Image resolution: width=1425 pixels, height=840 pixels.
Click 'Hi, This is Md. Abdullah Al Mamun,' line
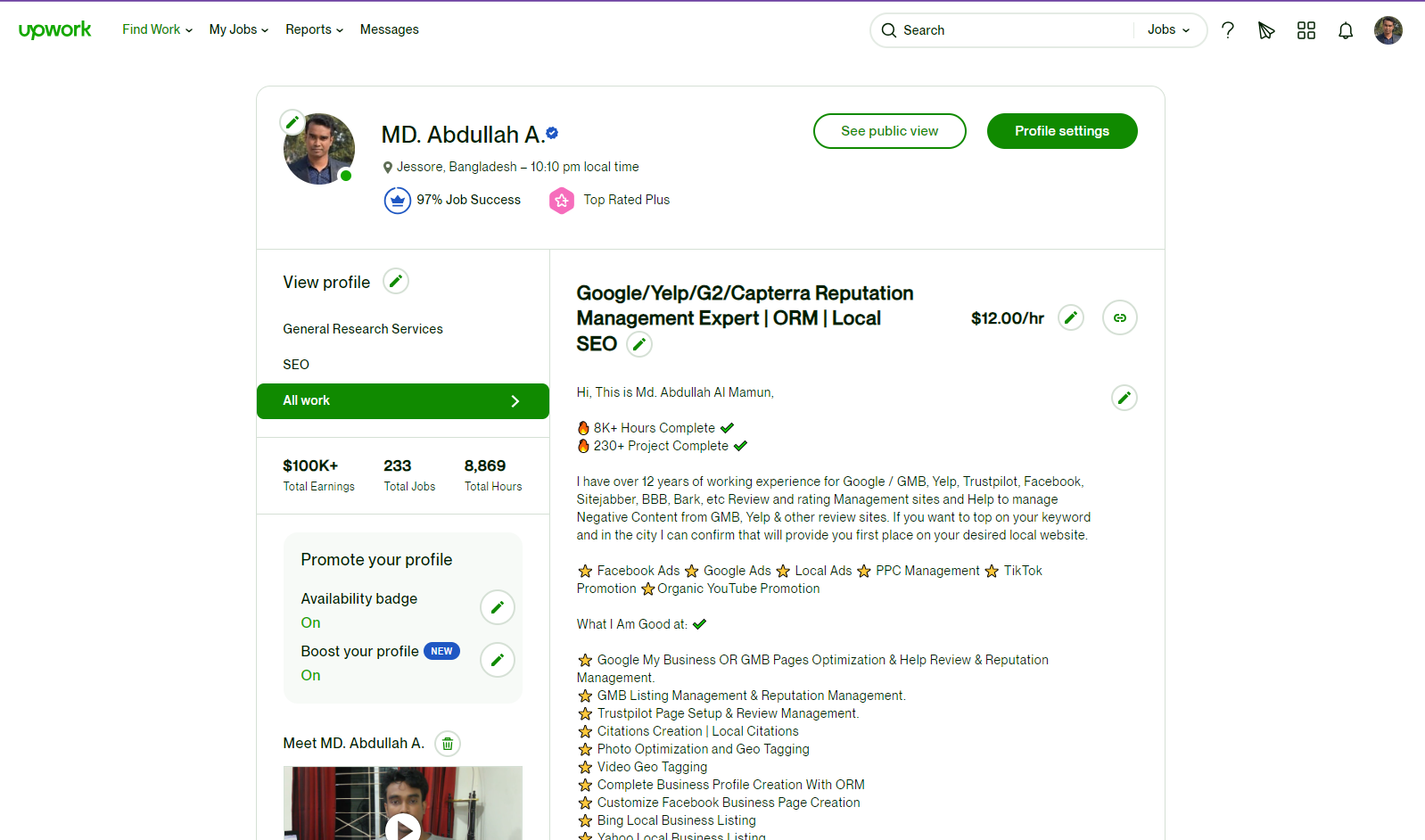(x=675, y=392)
